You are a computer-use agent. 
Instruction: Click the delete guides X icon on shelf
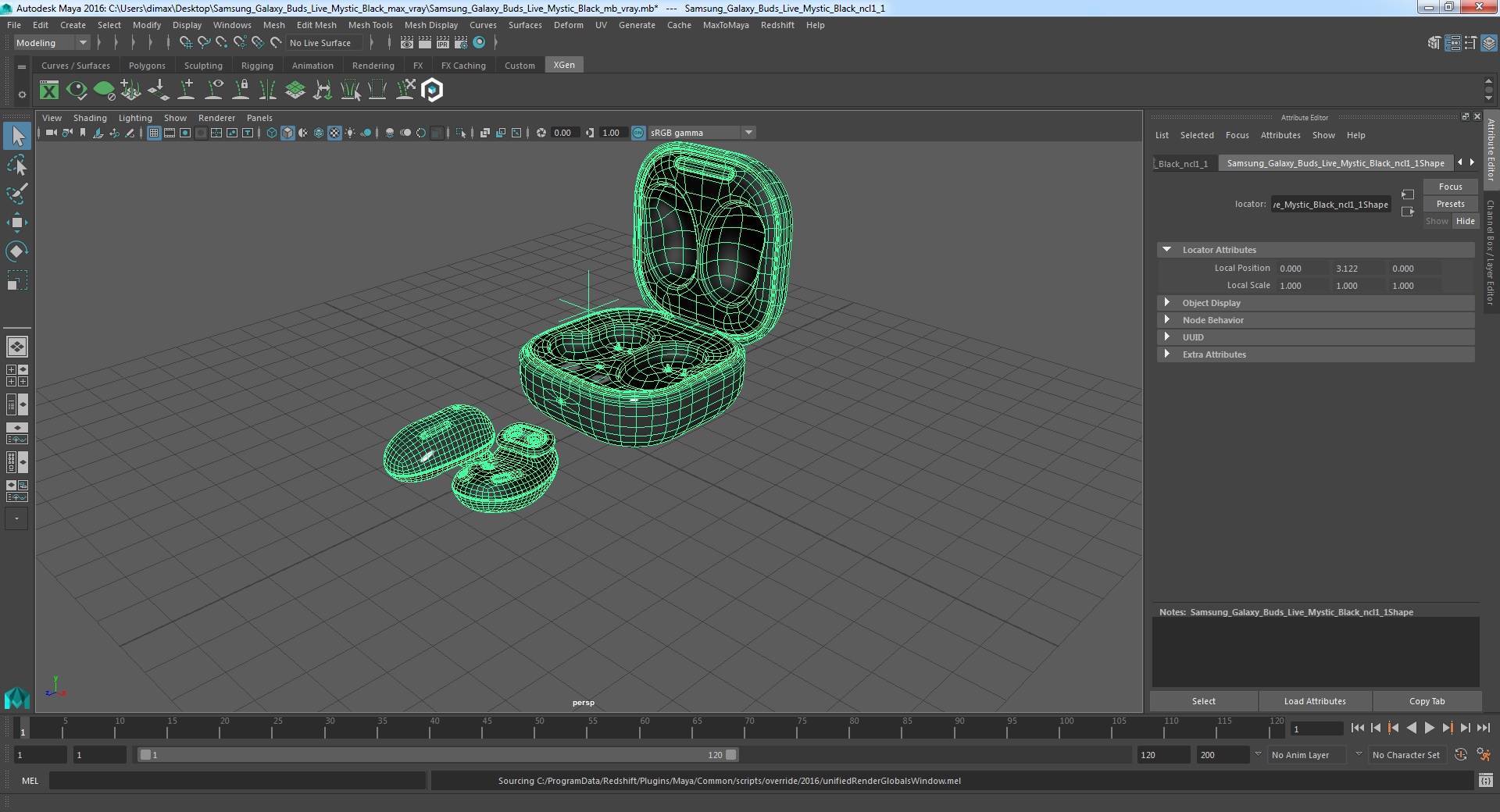405,91
